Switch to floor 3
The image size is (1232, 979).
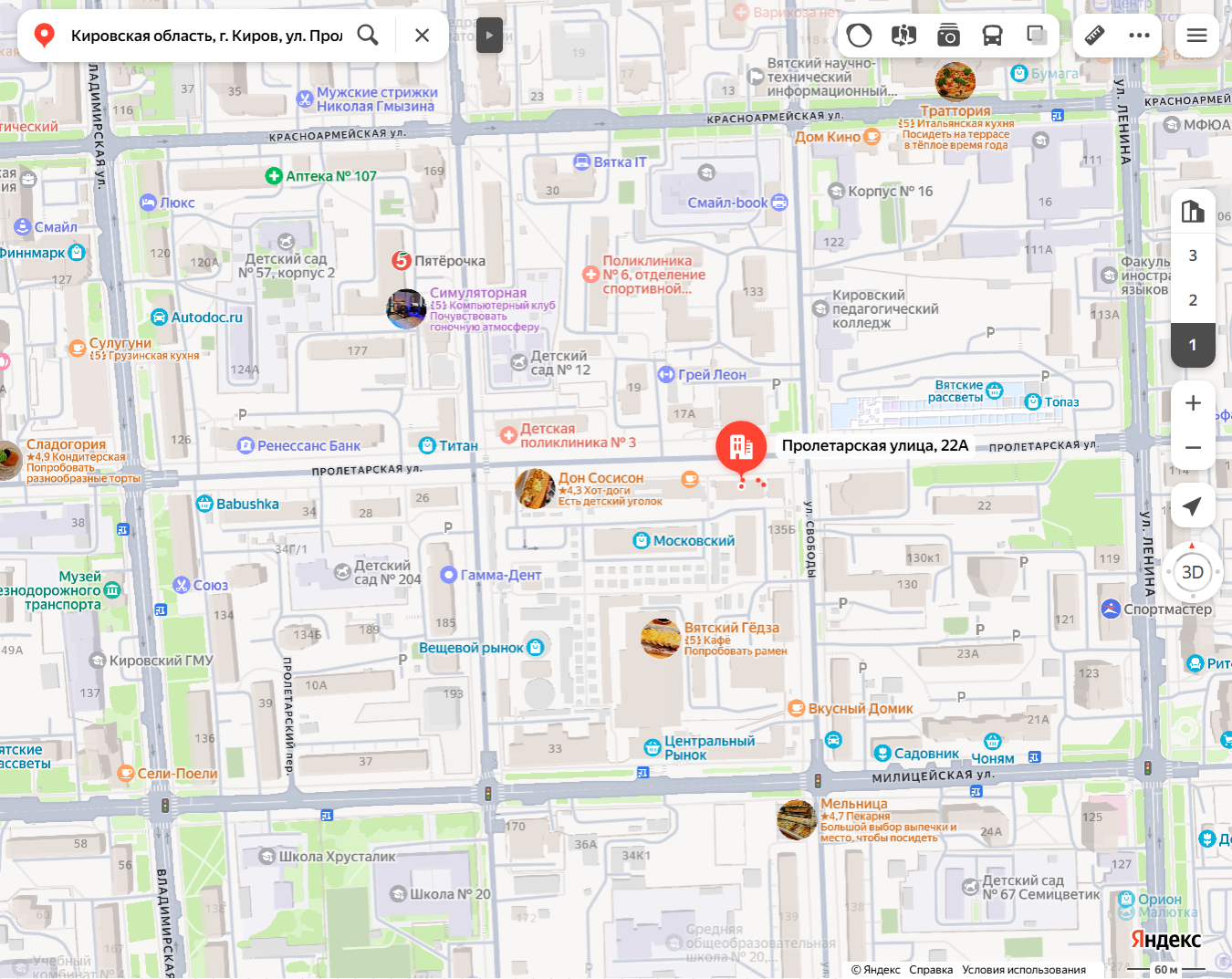point(1193,256)
